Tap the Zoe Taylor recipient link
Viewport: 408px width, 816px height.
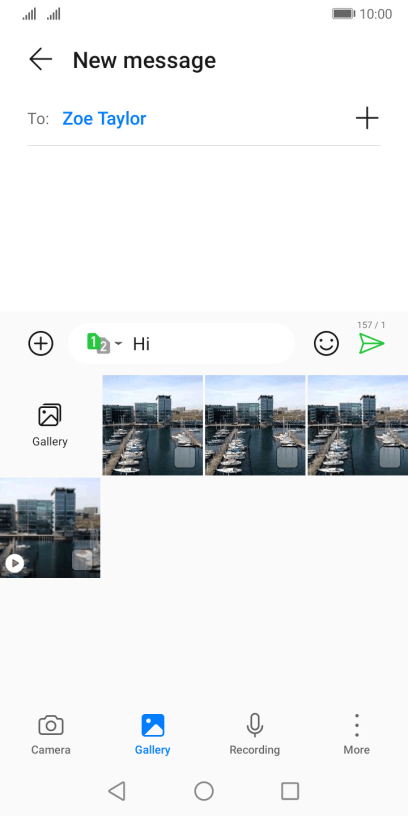click(x=104, y=119)
